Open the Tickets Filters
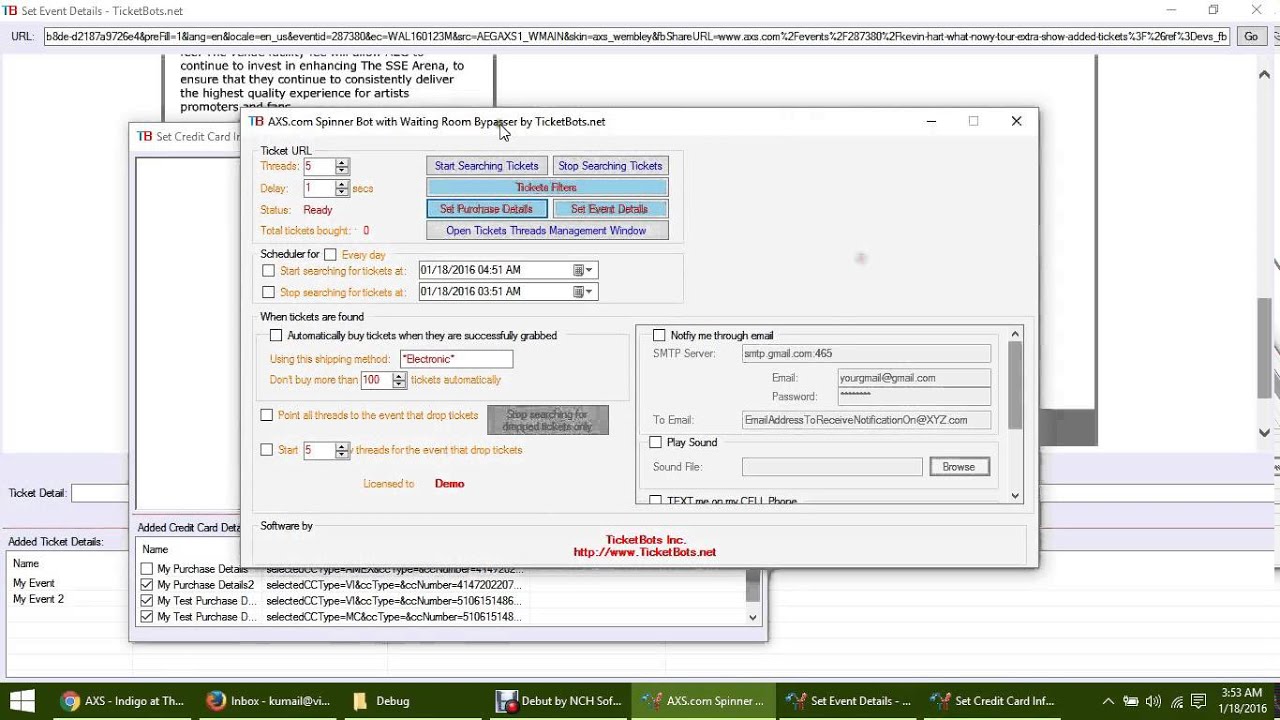The width and height of the screenshot is (1280, 720). pos(546,187)
